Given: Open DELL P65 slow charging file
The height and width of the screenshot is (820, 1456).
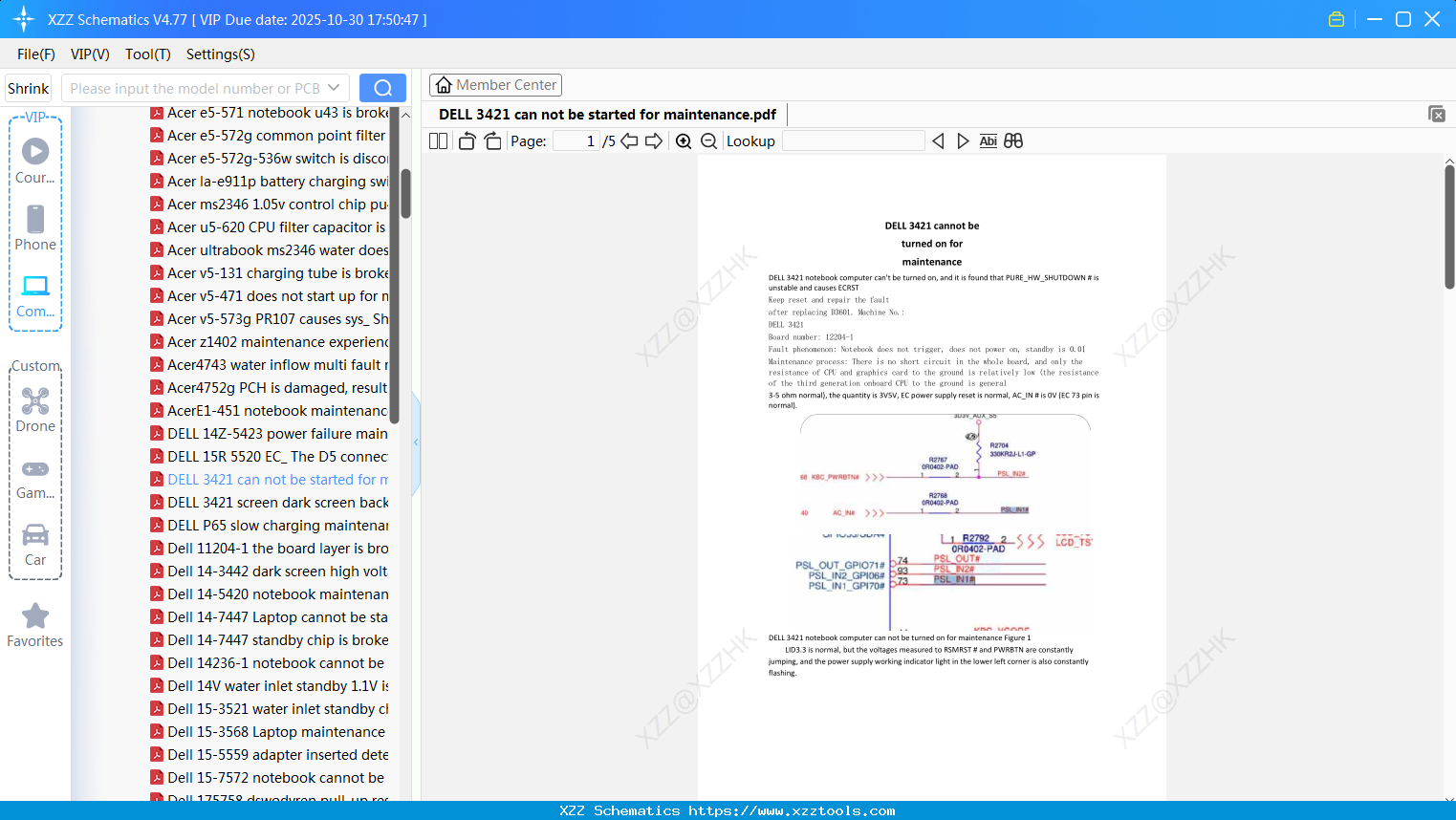Looking at the screenshot, I should pos(269,526).
